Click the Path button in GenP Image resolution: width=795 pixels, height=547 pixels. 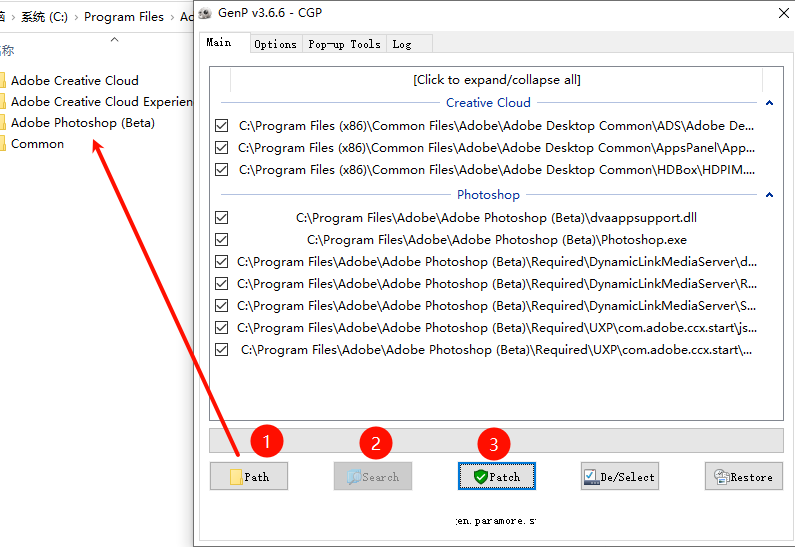[249, 476]
